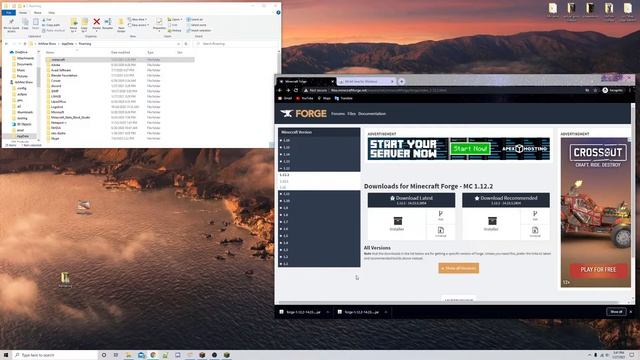Click the Windows Start button

[x=6, y=355]
